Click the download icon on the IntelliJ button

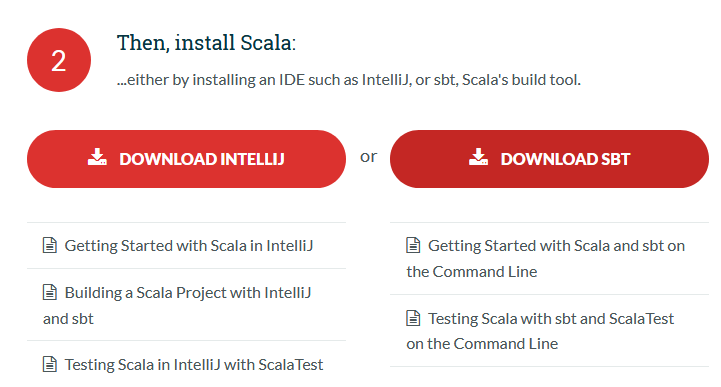coord(97,157)
